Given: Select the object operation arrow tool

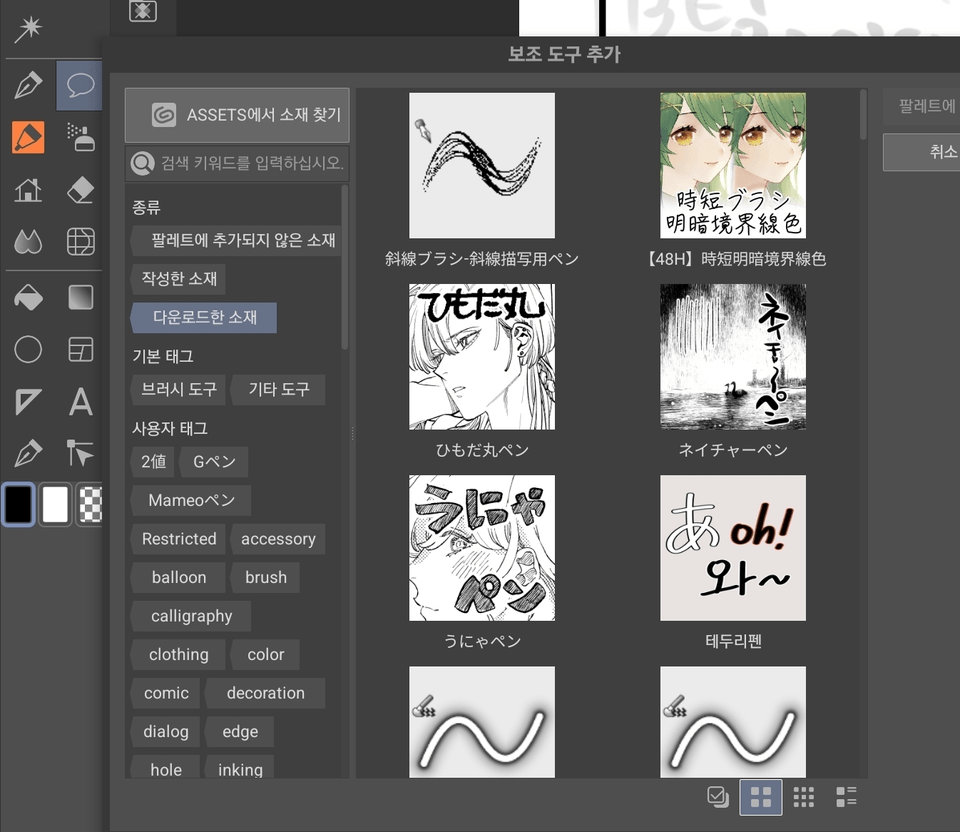Looking at the screenshot, I should click(80, 453).
